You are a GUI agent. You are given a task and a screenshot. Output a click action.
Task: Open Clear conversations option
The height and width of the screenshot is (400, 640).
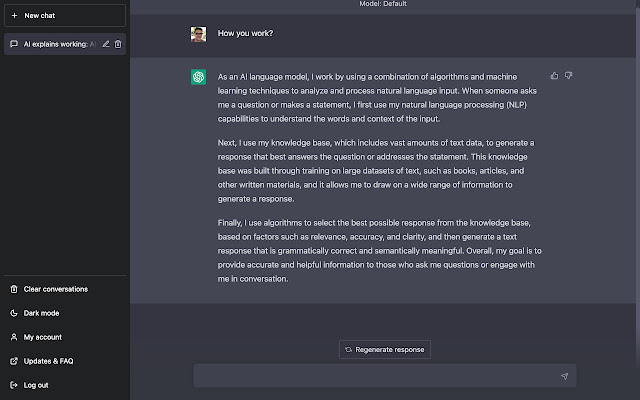(x=65, y=289)
